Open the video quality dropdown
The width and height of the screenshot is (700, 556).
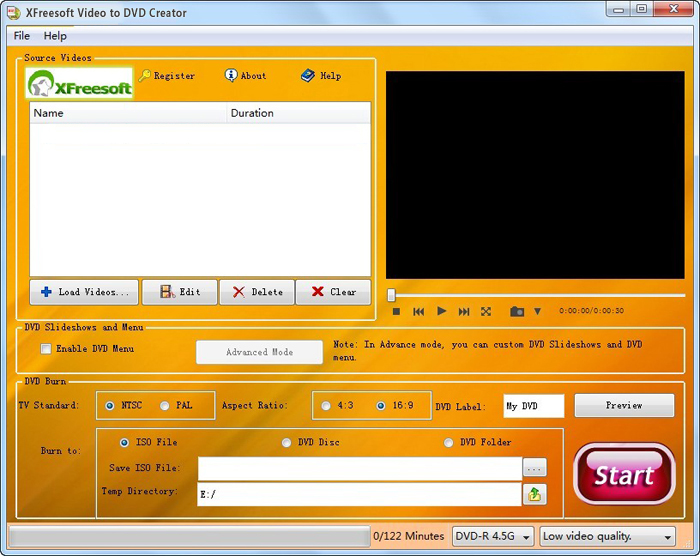pos(608,536)
